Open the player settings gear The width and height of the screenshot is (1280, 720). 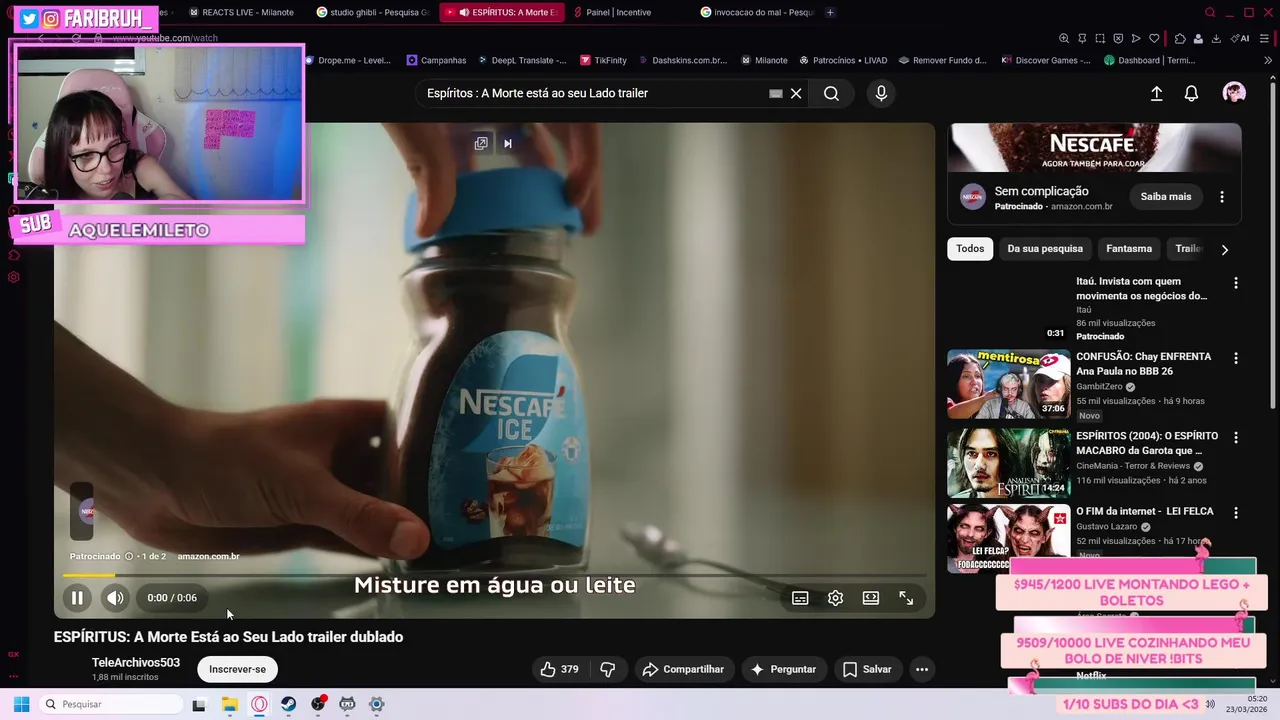[835, 598]
